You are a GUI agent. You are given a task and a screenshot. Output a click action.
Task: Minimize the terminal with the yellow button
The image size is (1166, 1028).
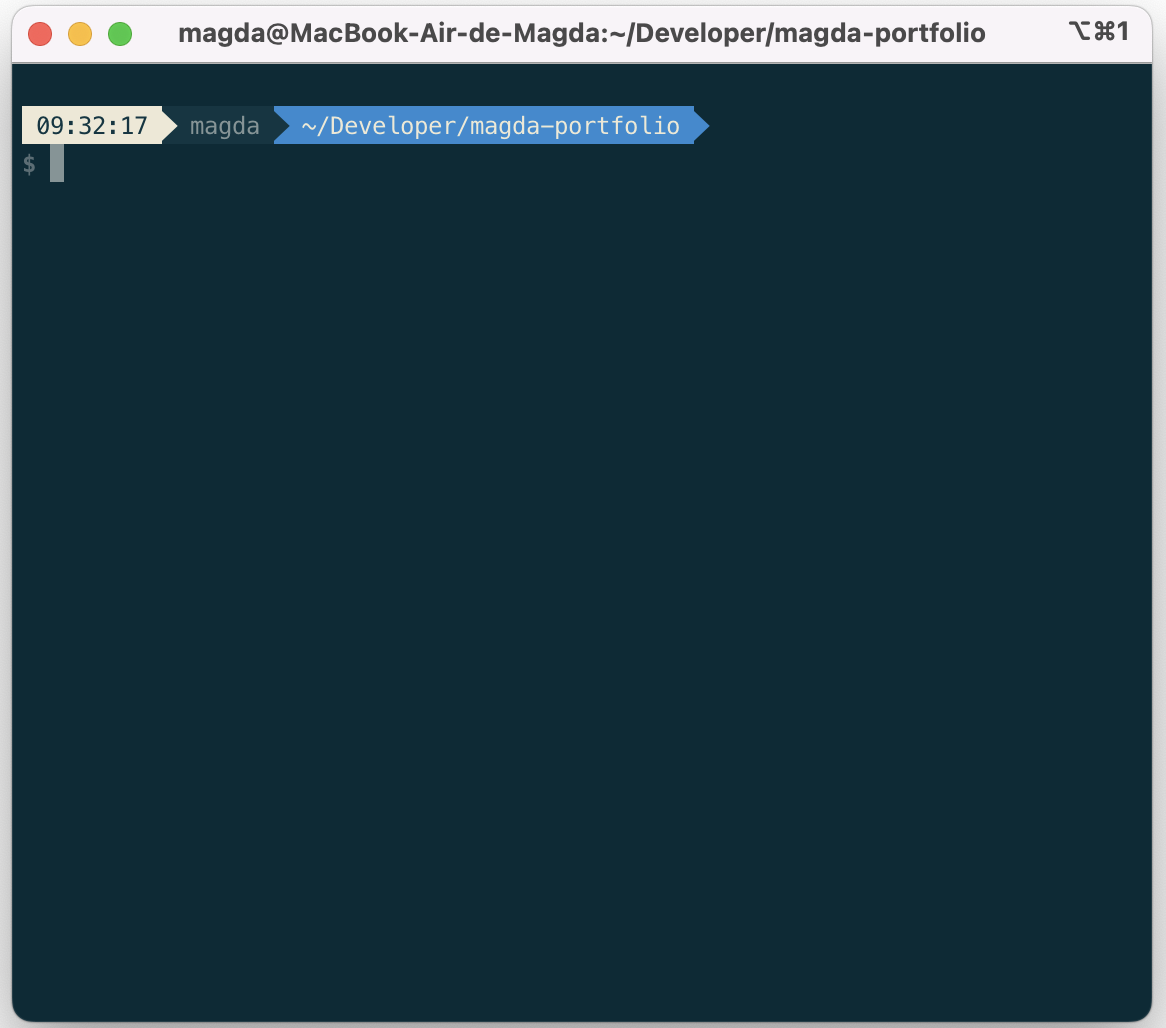pyautogui.click(x=80, y=34)
